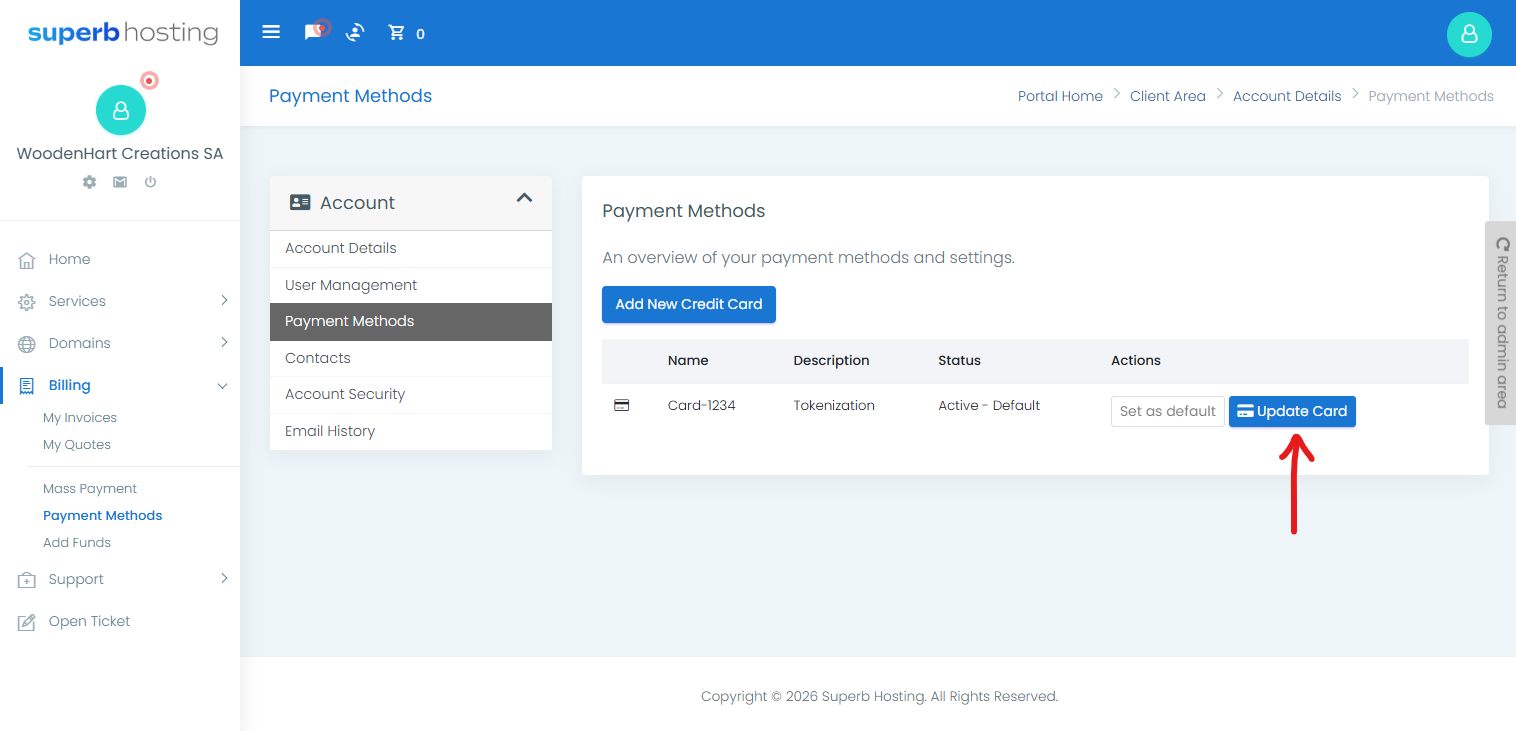The width and height of the screenshot is (1516, 731).
Task: Click the Set as default button
Action: (1168, 411)
